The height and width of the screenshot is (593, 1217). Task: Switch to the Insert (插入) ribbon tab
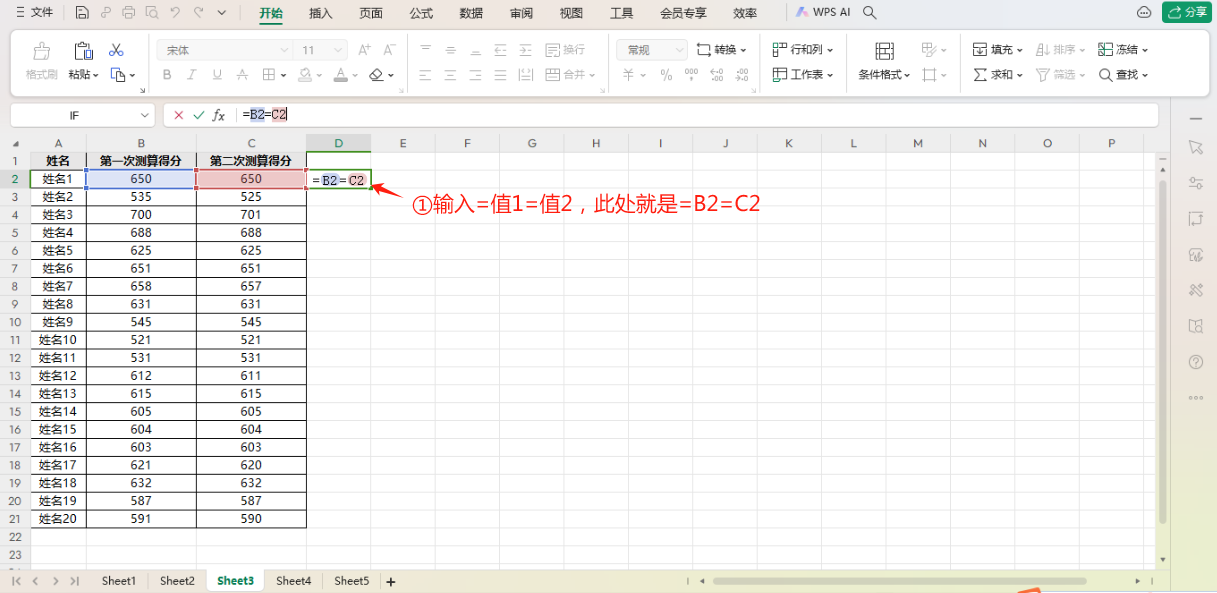[320, 13]
